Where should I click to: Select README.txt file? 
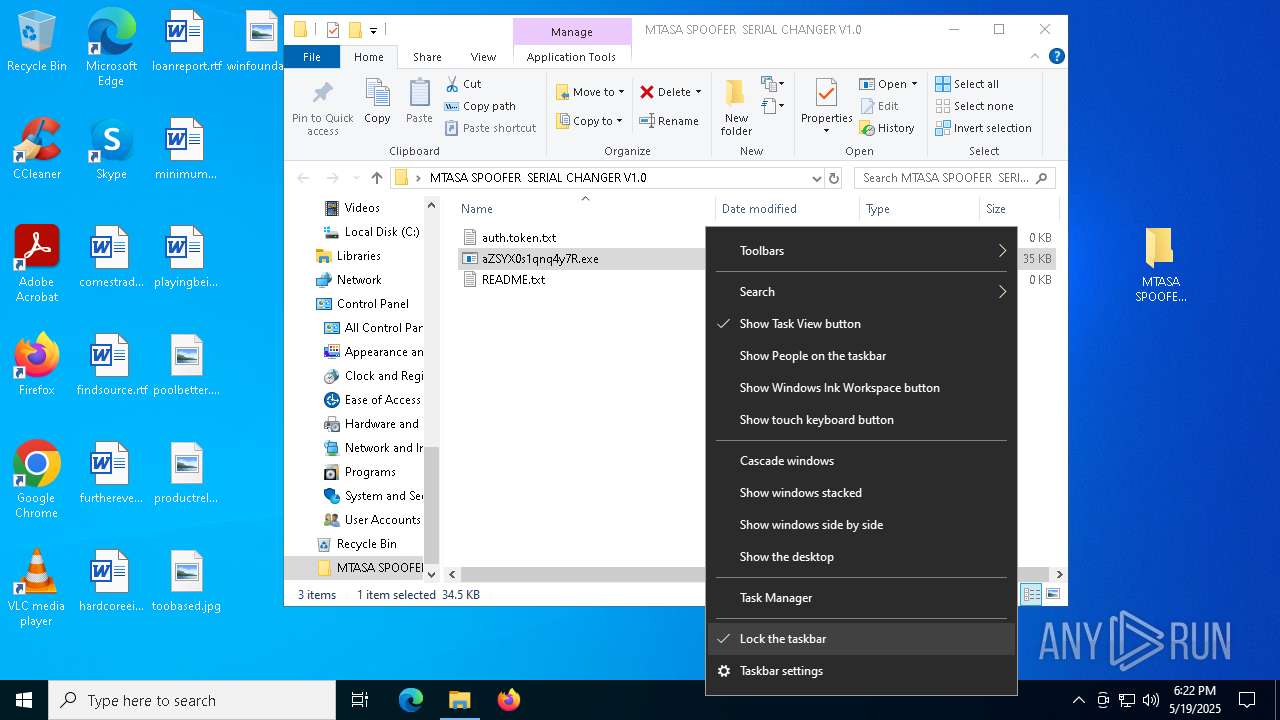513,280
